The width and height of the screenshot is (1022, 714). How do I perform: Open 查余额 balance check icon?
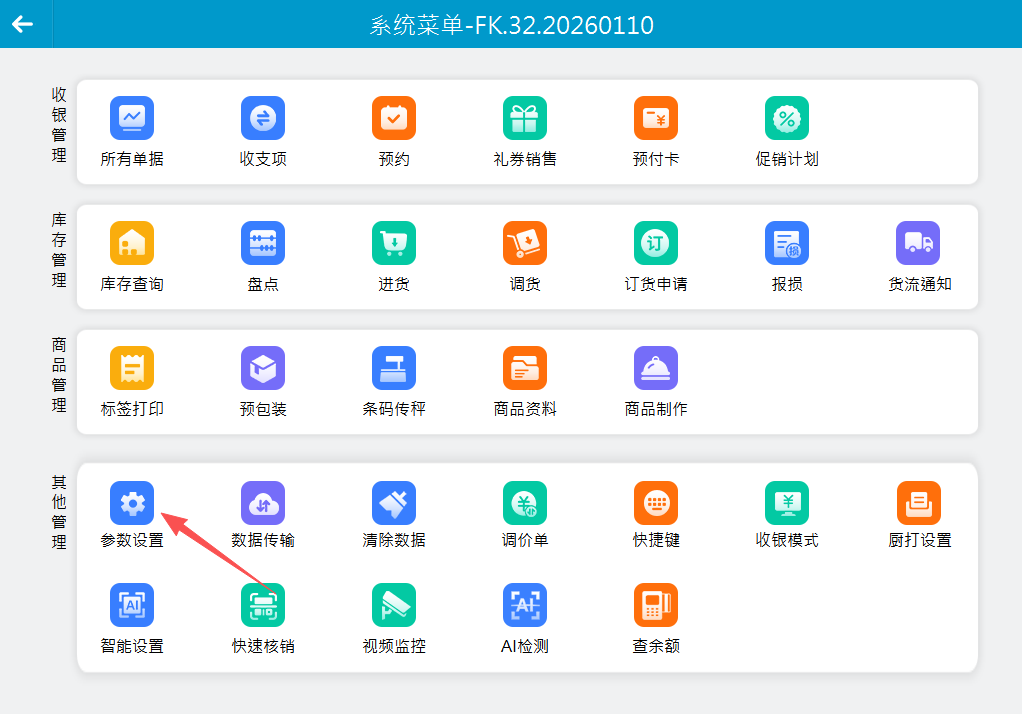656,605
